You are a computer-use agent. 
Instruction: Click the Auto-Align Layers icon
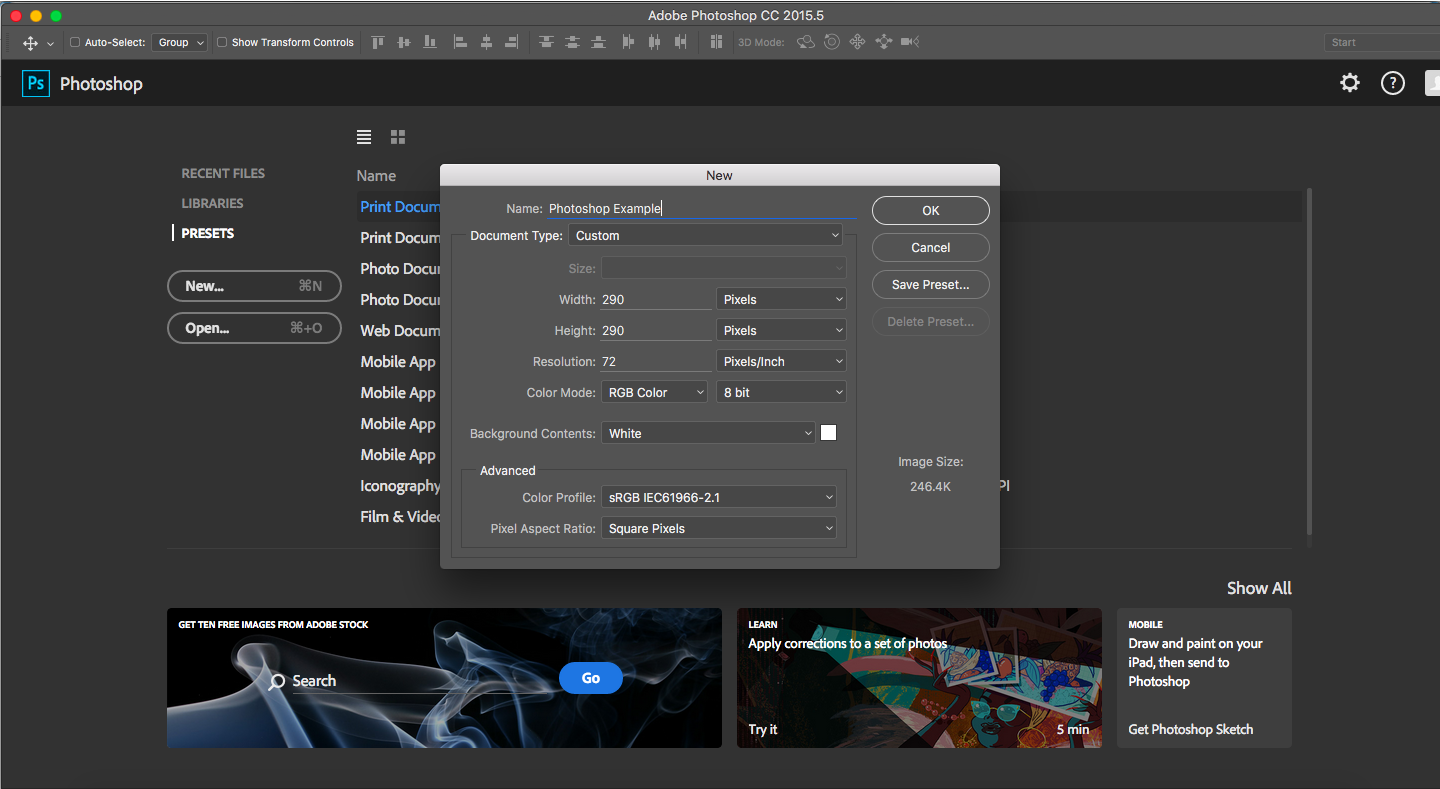716,42
